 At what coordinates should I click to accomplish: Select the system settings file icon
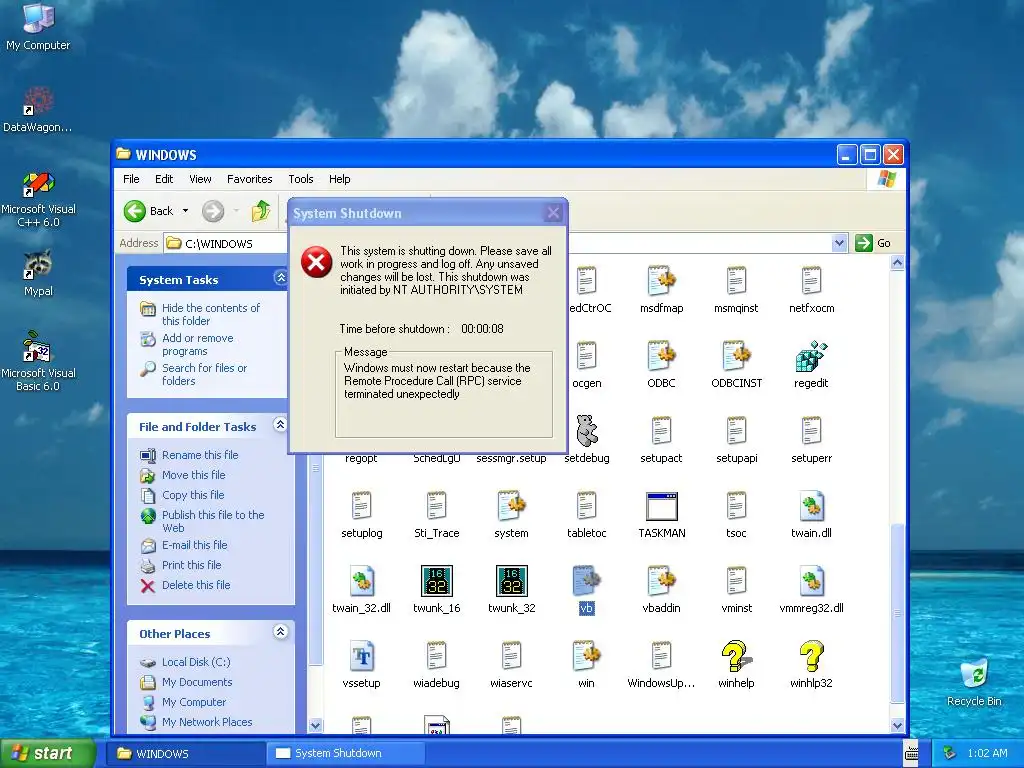pyautogui.click(x=511, y=507)
